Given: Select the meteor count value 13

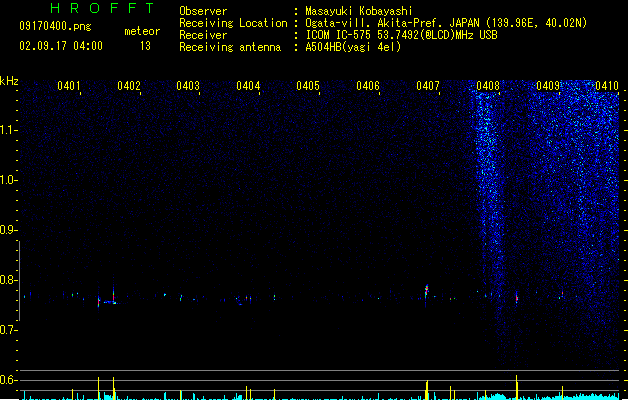Looking at the screenshot, I should coord(145,46).
